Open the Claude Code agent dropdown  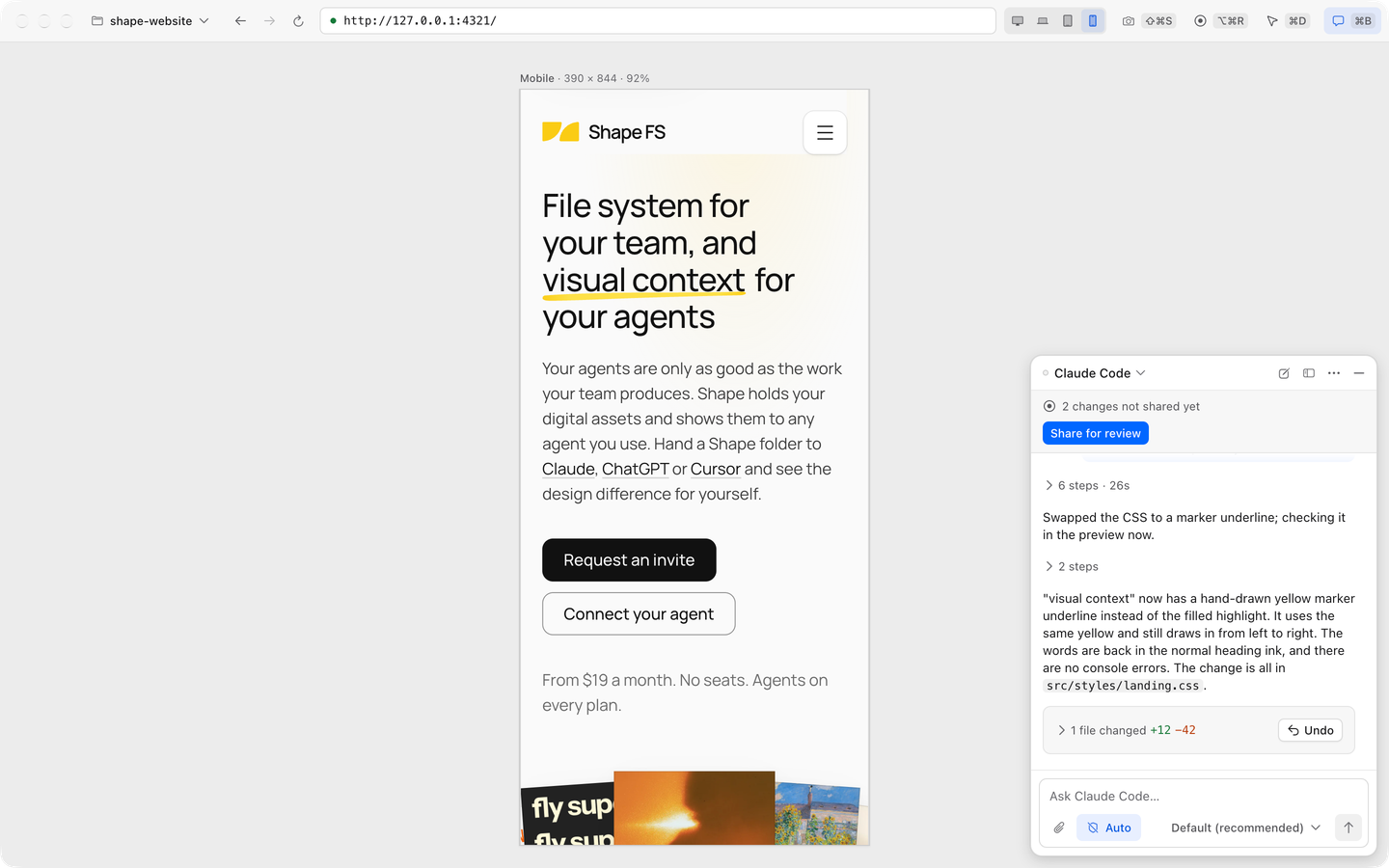(x=1099, y=373)
